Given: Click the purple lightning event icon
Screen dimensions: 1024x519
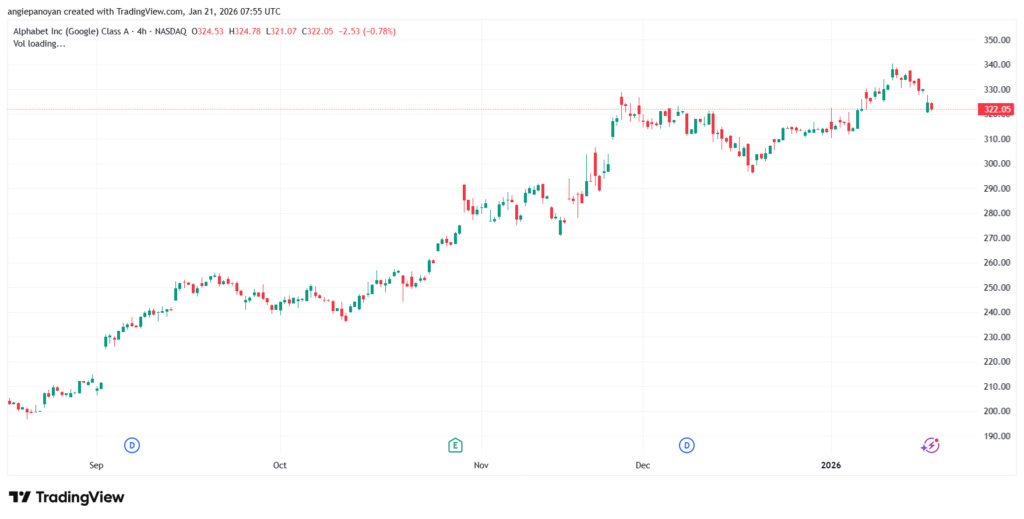Looking at the screenshot, I should pos(930,445).
